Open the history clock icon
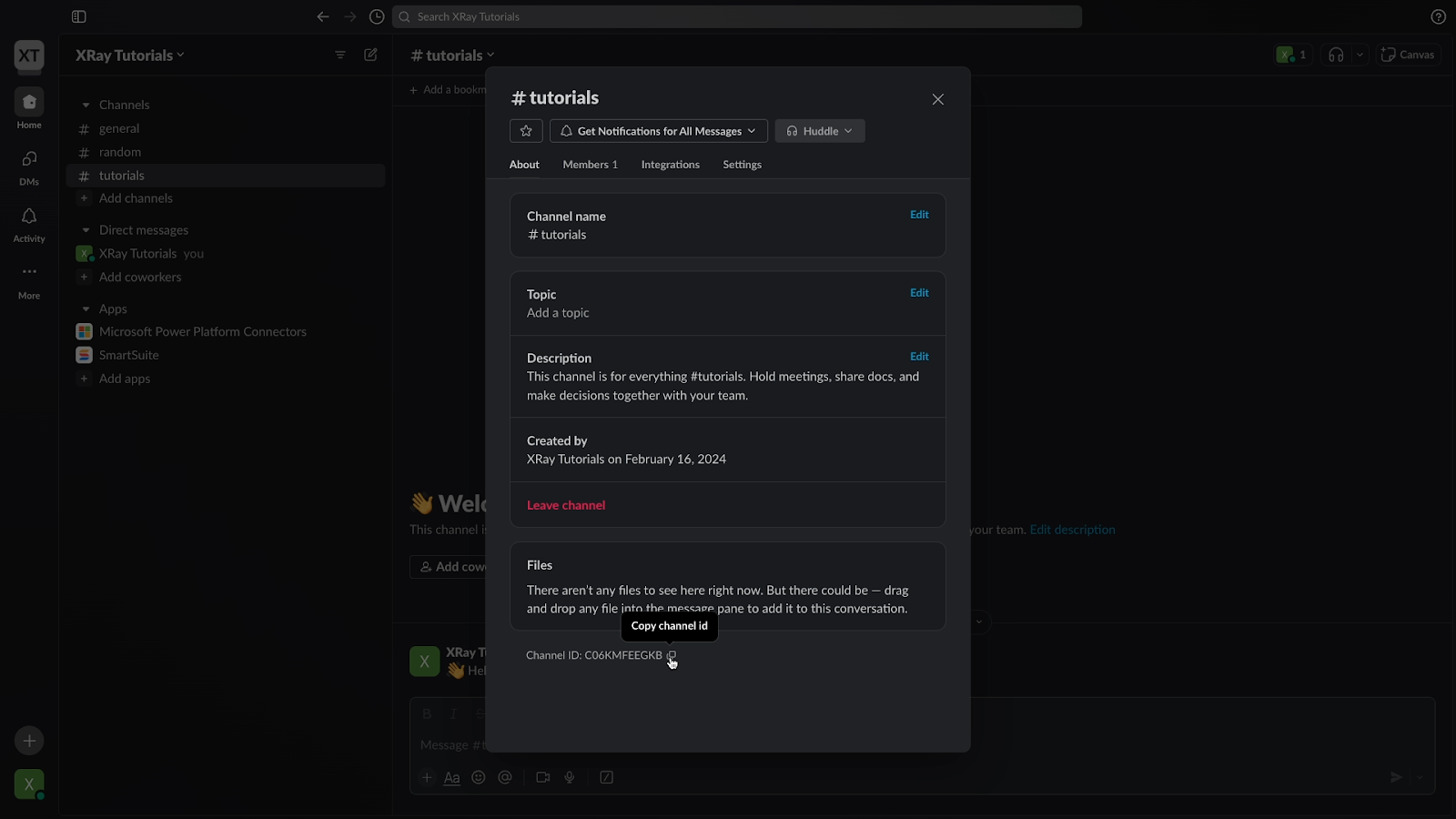This screenshot has height=819, width=1456. (377, 16)
